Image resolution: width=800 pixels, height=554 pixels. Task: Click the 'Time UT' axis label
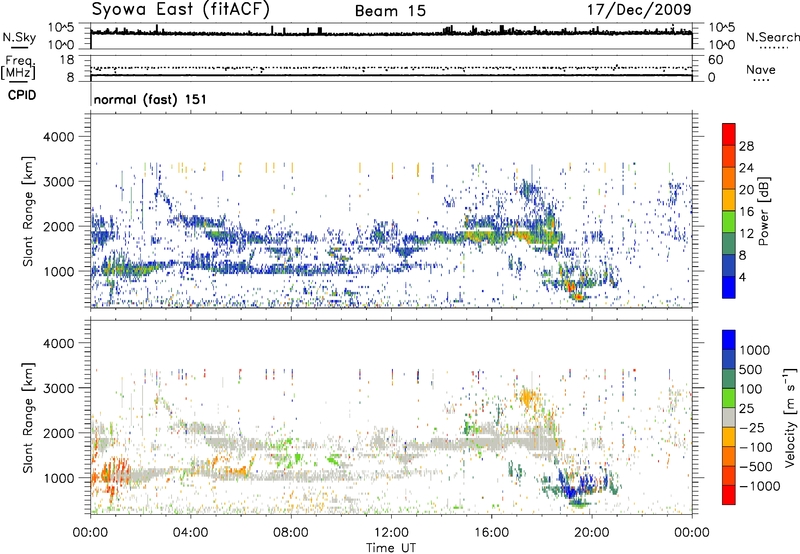tap(391, 548)
